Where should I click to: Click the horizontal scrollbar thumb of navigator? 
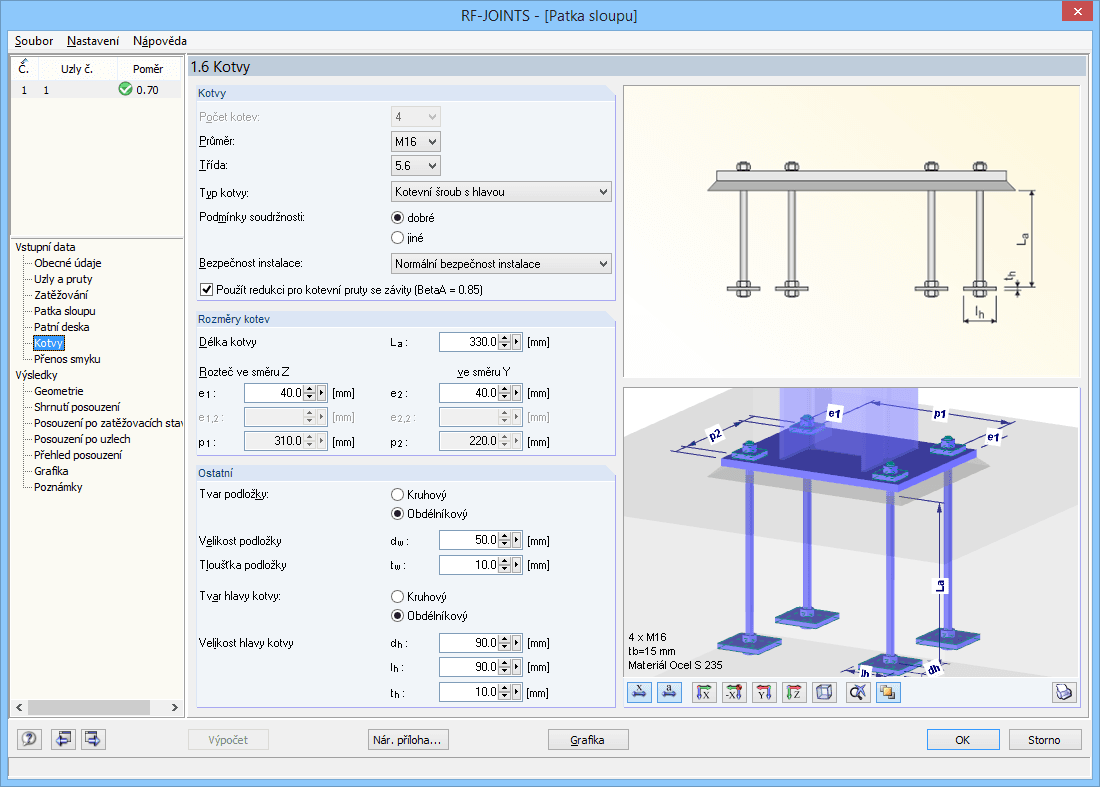[88, 707]
